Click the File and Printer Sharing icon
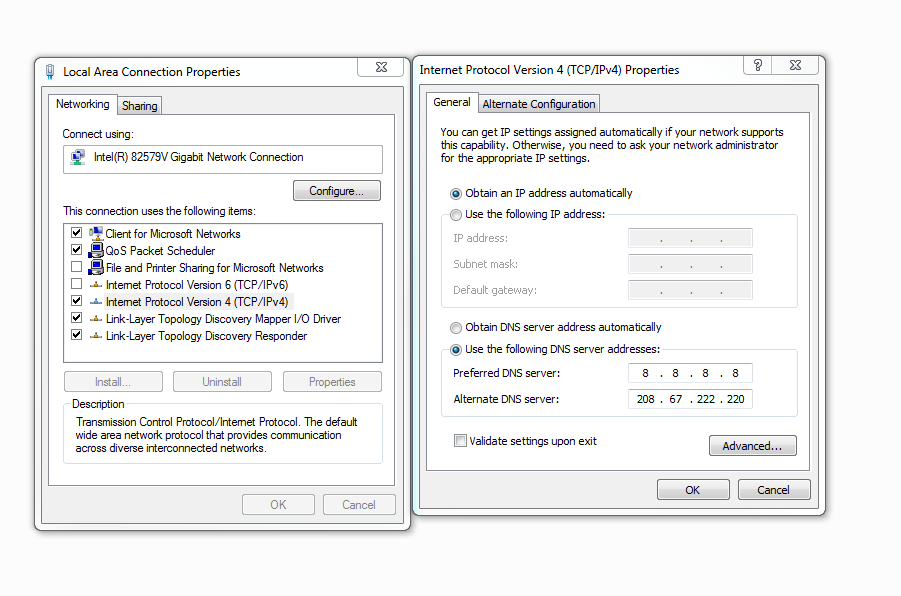Screen dimensions: 901x596 pyautogui.click(x=95, y=268)
